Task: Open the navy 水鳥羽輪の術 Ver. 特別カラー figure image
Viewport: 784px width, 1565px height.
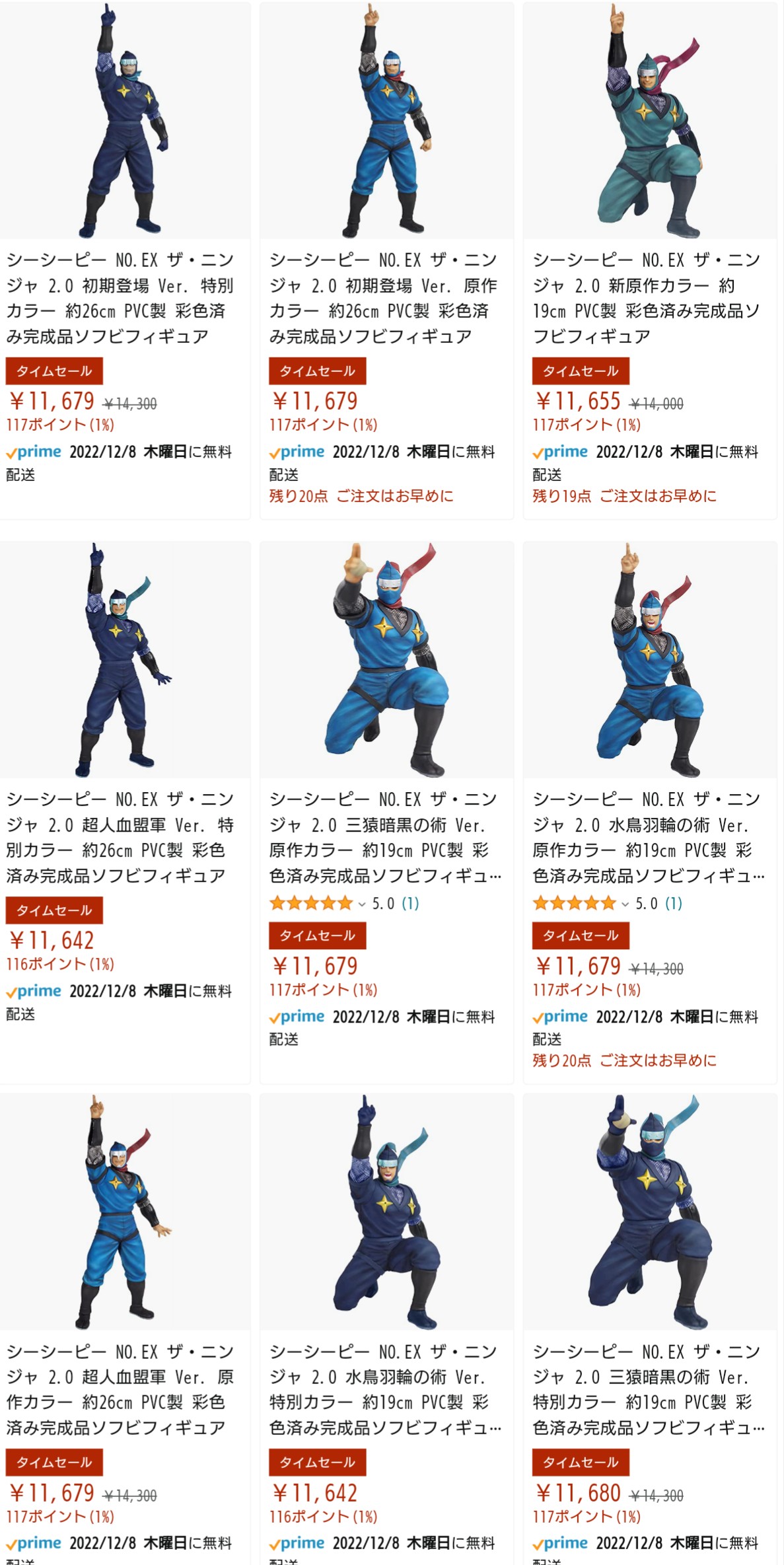Action: (x=386, y=1212)
